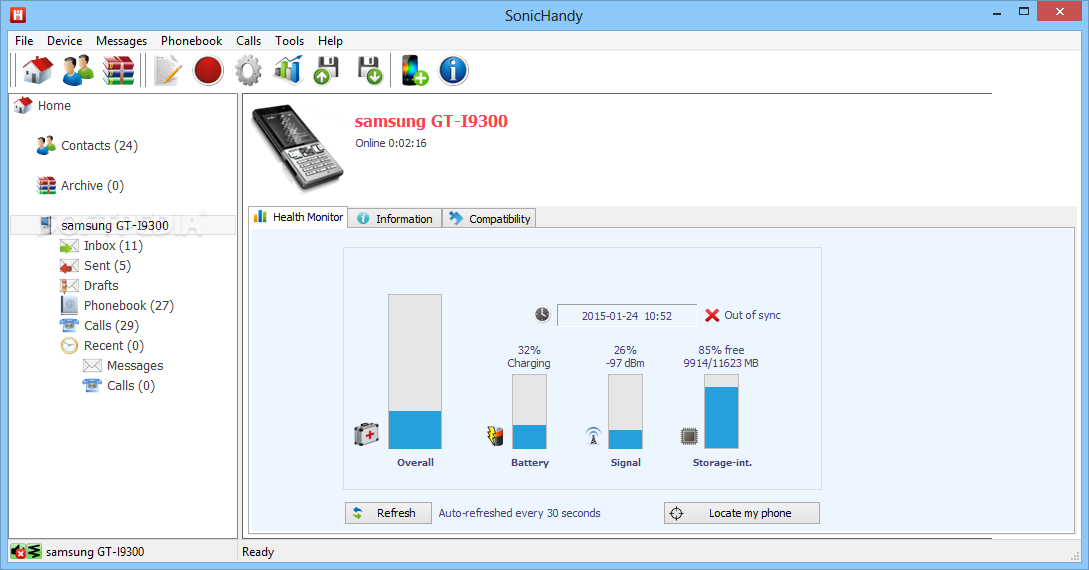Click the '32%' battery charging value

(x=529, y=350)
